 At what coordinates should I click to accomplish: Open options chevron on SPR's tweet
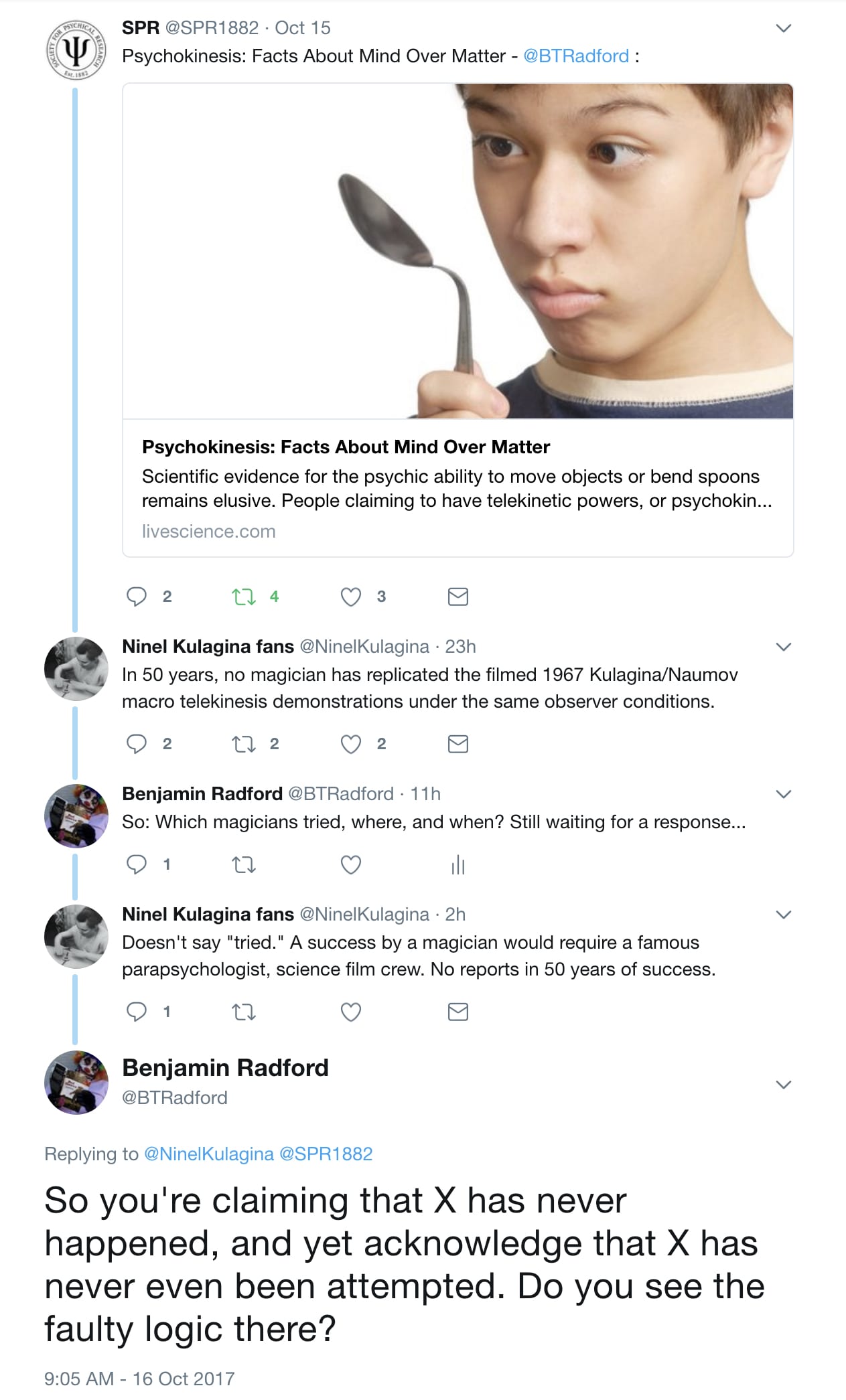[783, 28]
